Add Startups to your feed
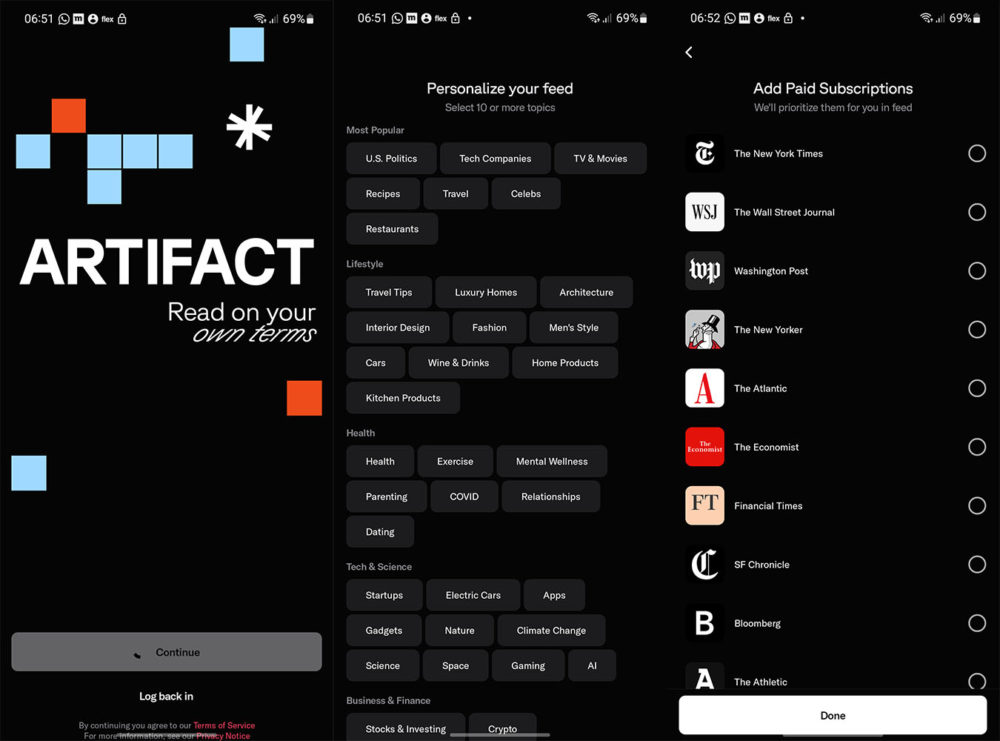Screen dimensions: 1000x741 pyautogui.click(x=384, y=596)
